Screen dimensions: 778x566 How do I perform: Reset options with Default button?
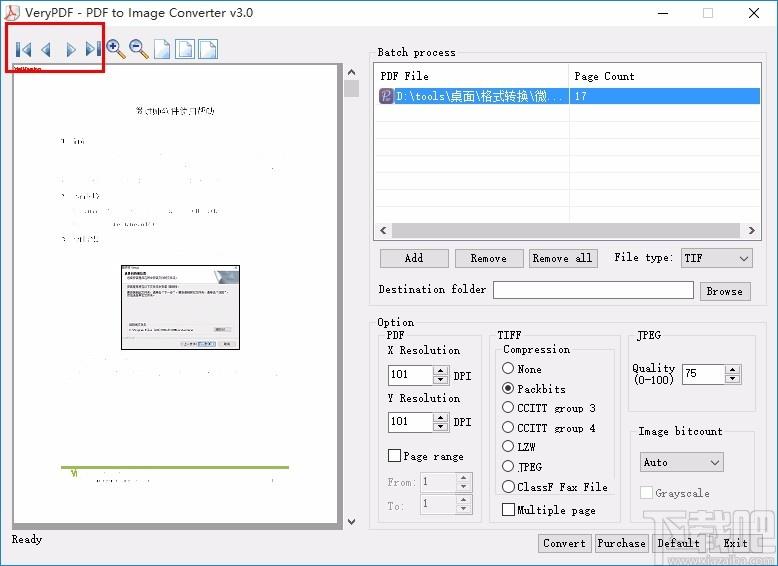(x=678, y=543)
